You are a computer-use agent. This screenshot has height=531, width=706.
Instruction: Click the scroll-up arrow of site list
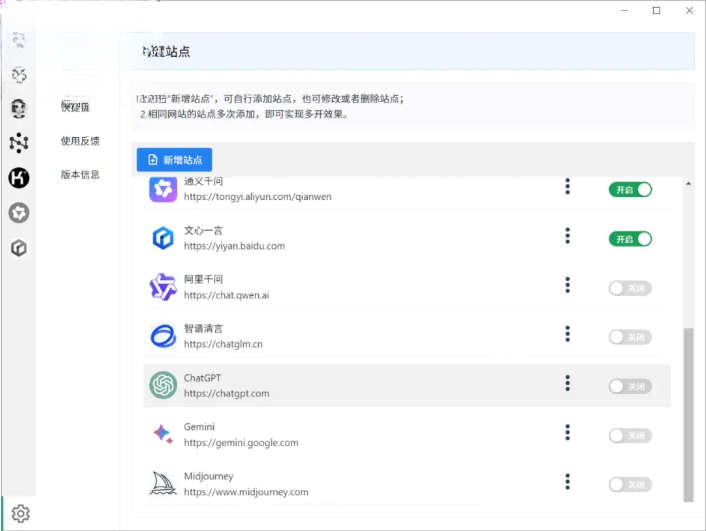click(x=688, y=183)
